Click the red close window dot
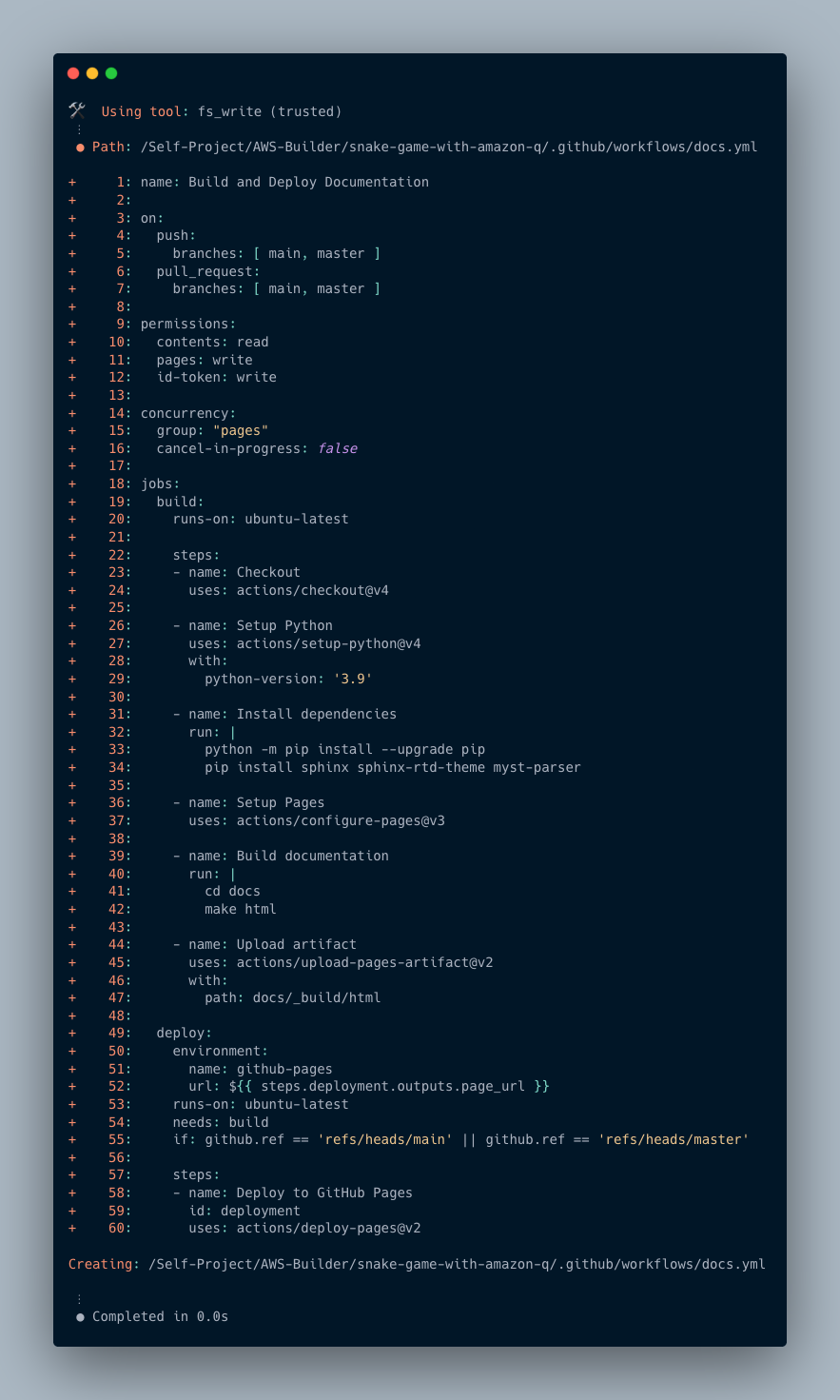 (x=73, y=73)
